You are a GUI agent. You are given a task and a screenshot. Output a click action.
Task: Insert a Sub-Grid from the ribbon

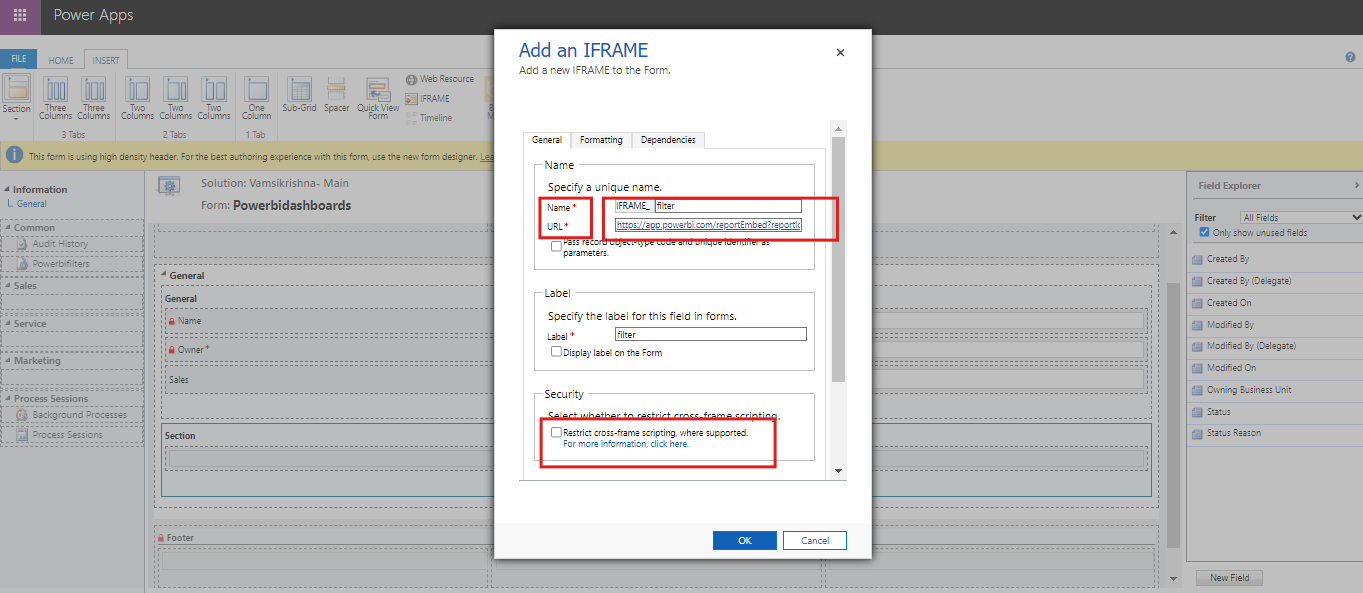tap(299, 94)
